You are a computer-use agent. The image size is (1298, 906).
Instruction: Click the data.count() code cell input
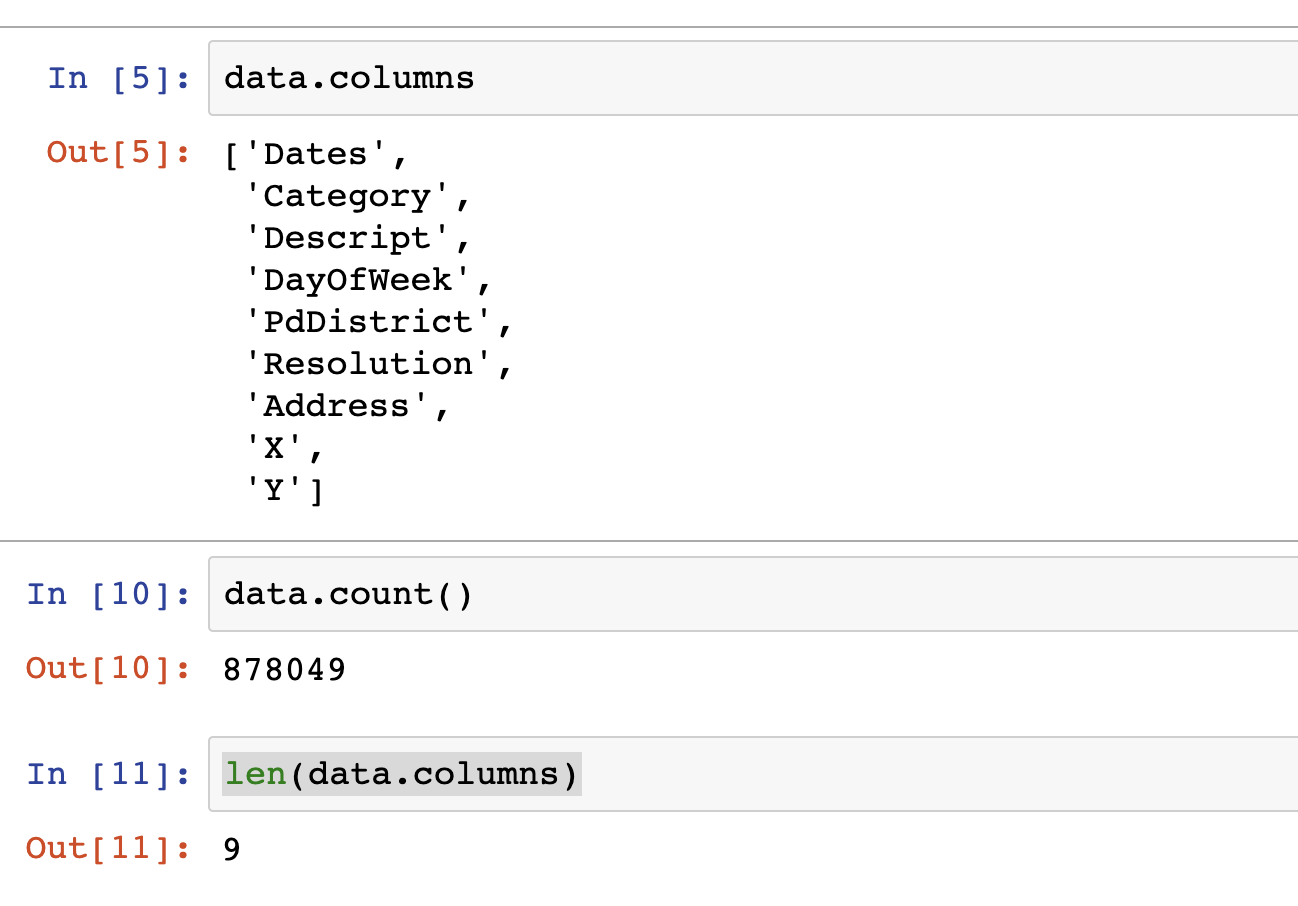point(753,594)
